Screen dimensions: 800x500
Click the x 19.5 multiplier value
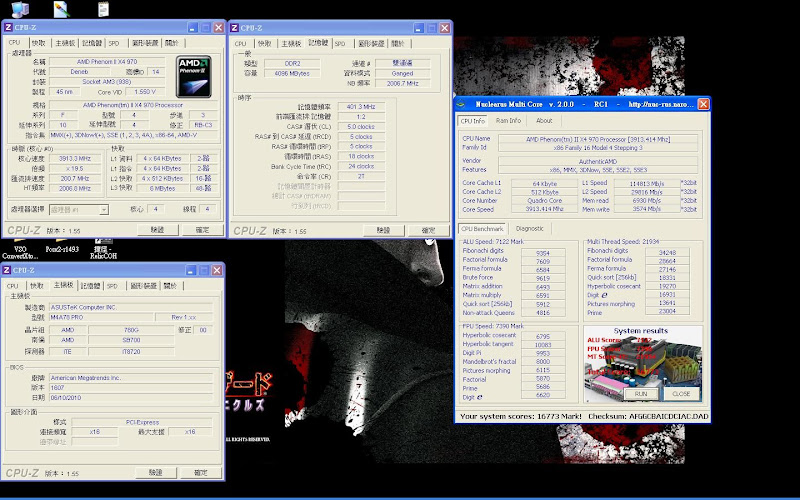75,168
